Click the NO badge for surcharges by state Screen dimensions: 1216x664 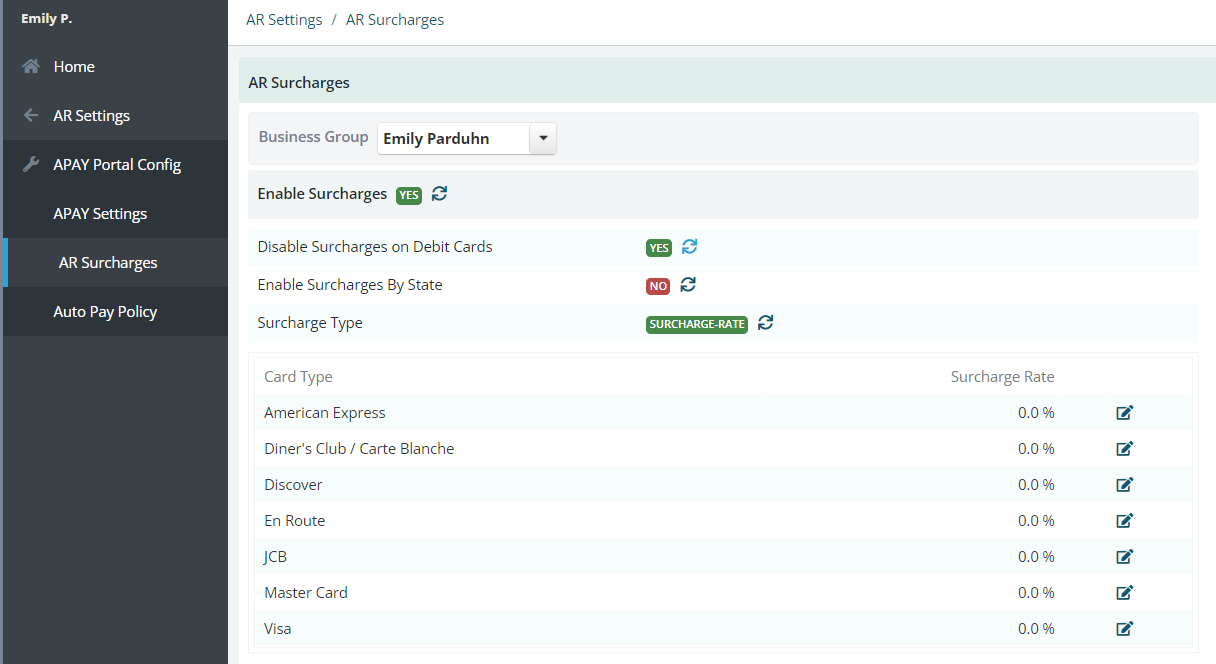point(658,286)
